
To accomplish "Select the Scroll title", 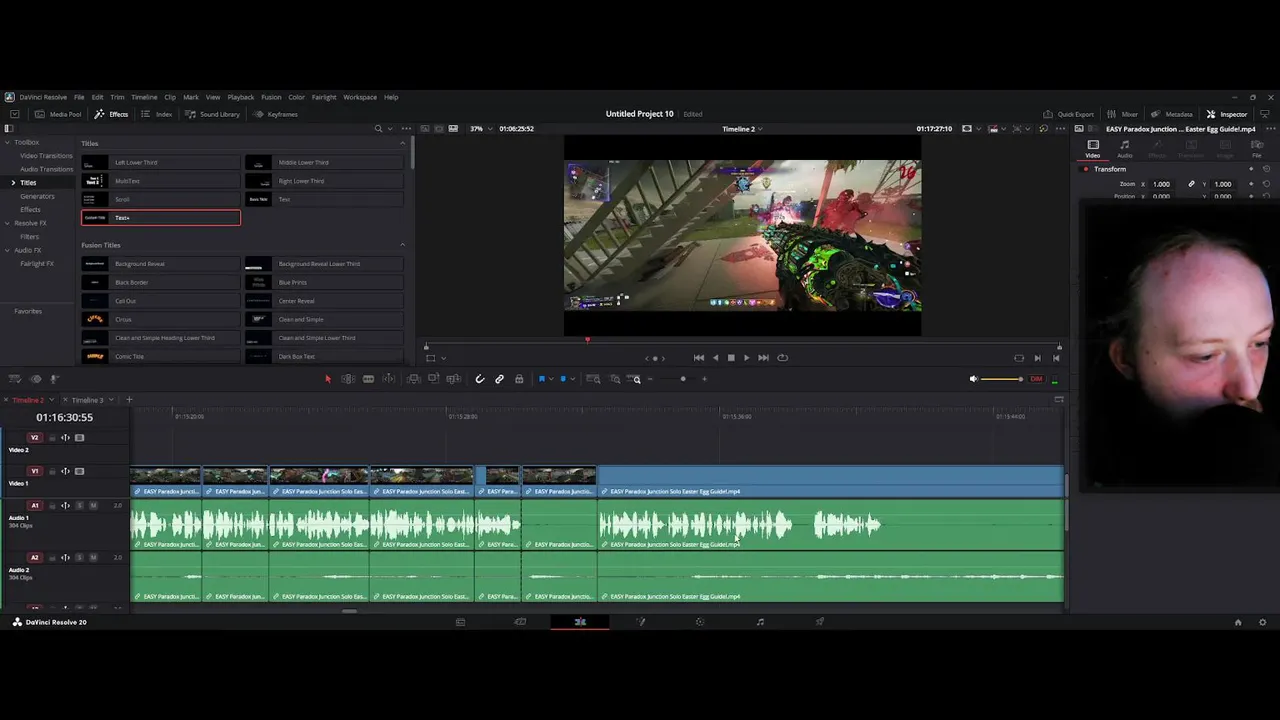I will (161, 199).
